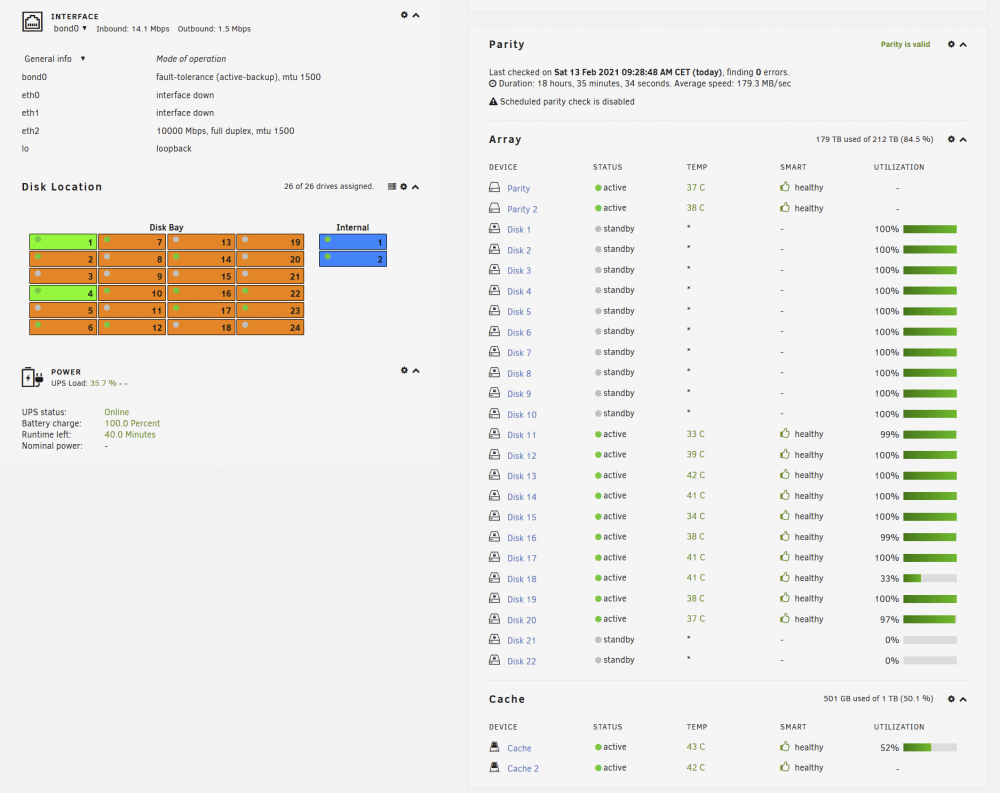
Task: Click Disk 20 97% utilization bar
Action: click(930, 619)
